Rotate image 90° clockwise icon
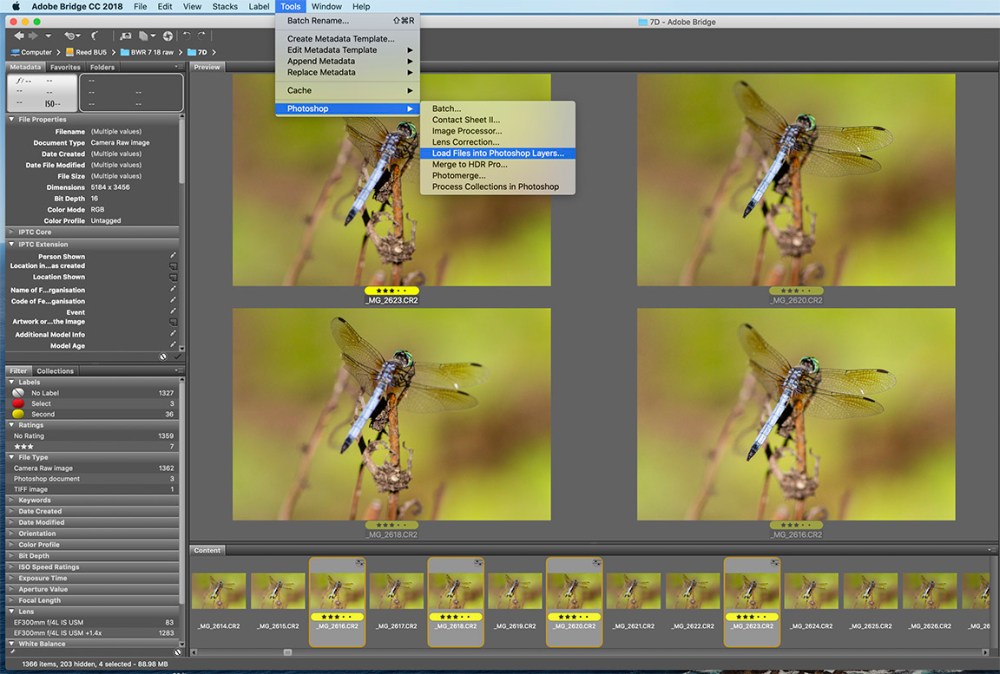This screenshot has width=1000, height=674. click(x=200, y=36)
